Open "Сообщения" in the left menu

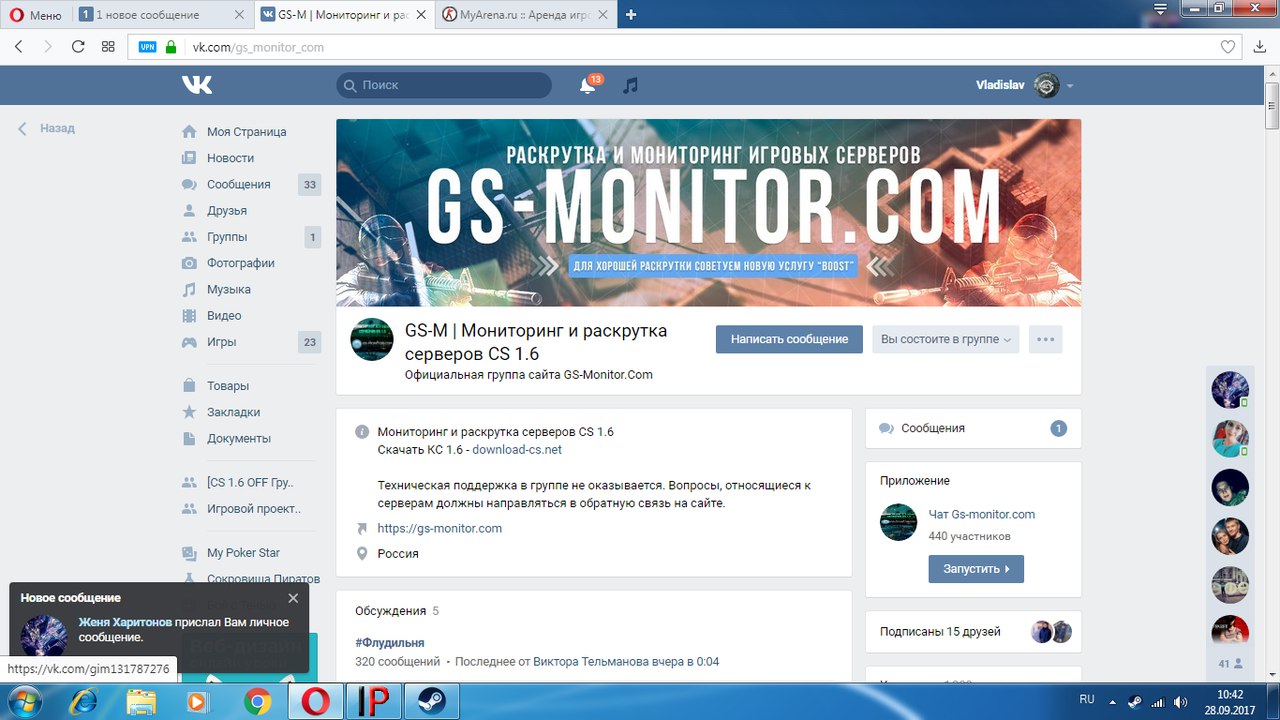tap(238, 184)
